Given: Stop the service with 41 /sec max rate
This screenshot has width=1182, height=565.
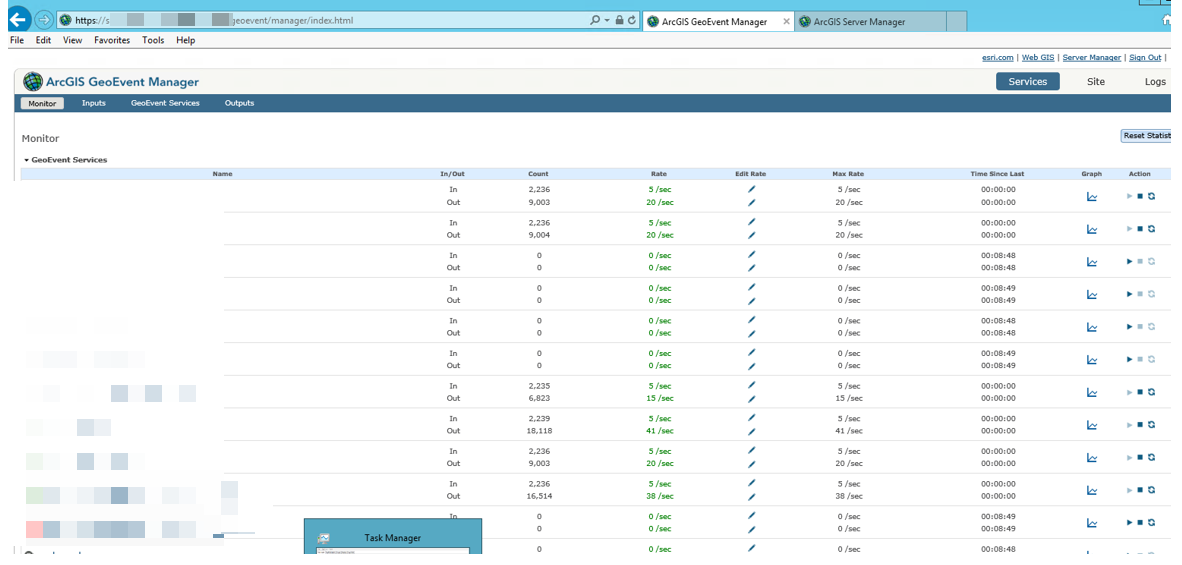Looking at the screenshot, I should [1141, 425].
